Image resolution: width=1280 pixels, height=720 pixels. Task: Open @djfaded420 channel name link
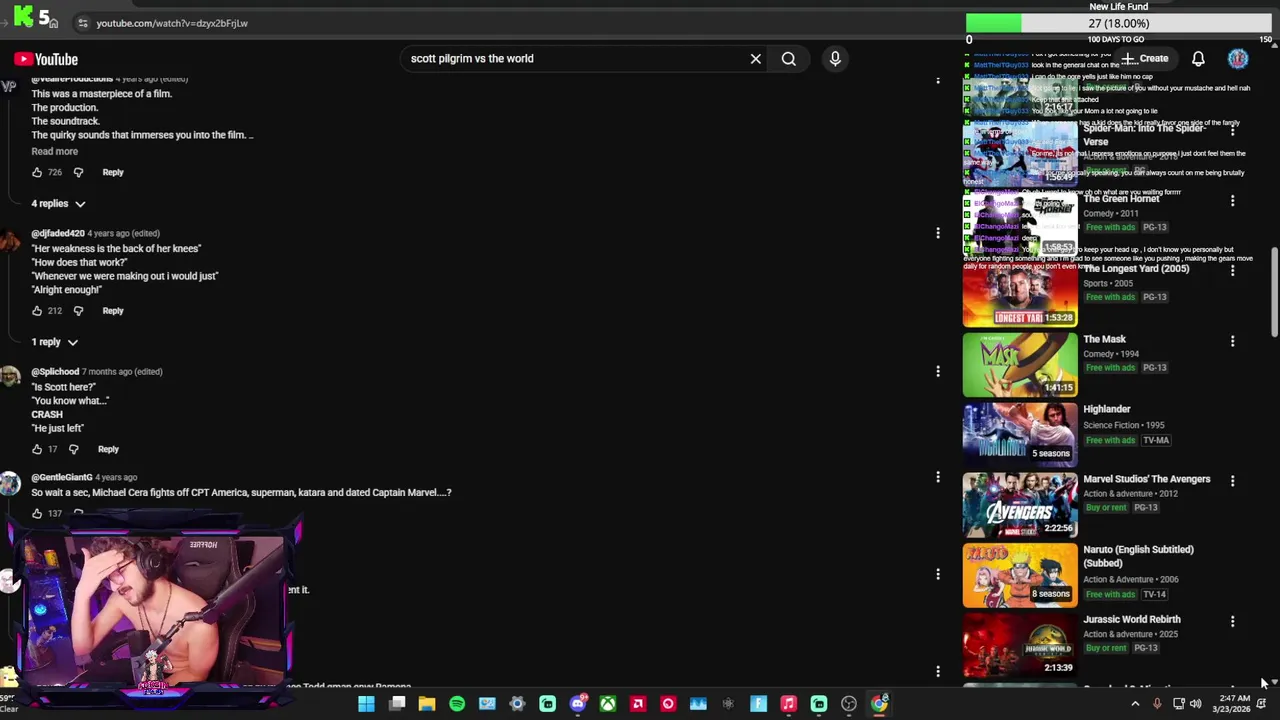tap(58, 233)
